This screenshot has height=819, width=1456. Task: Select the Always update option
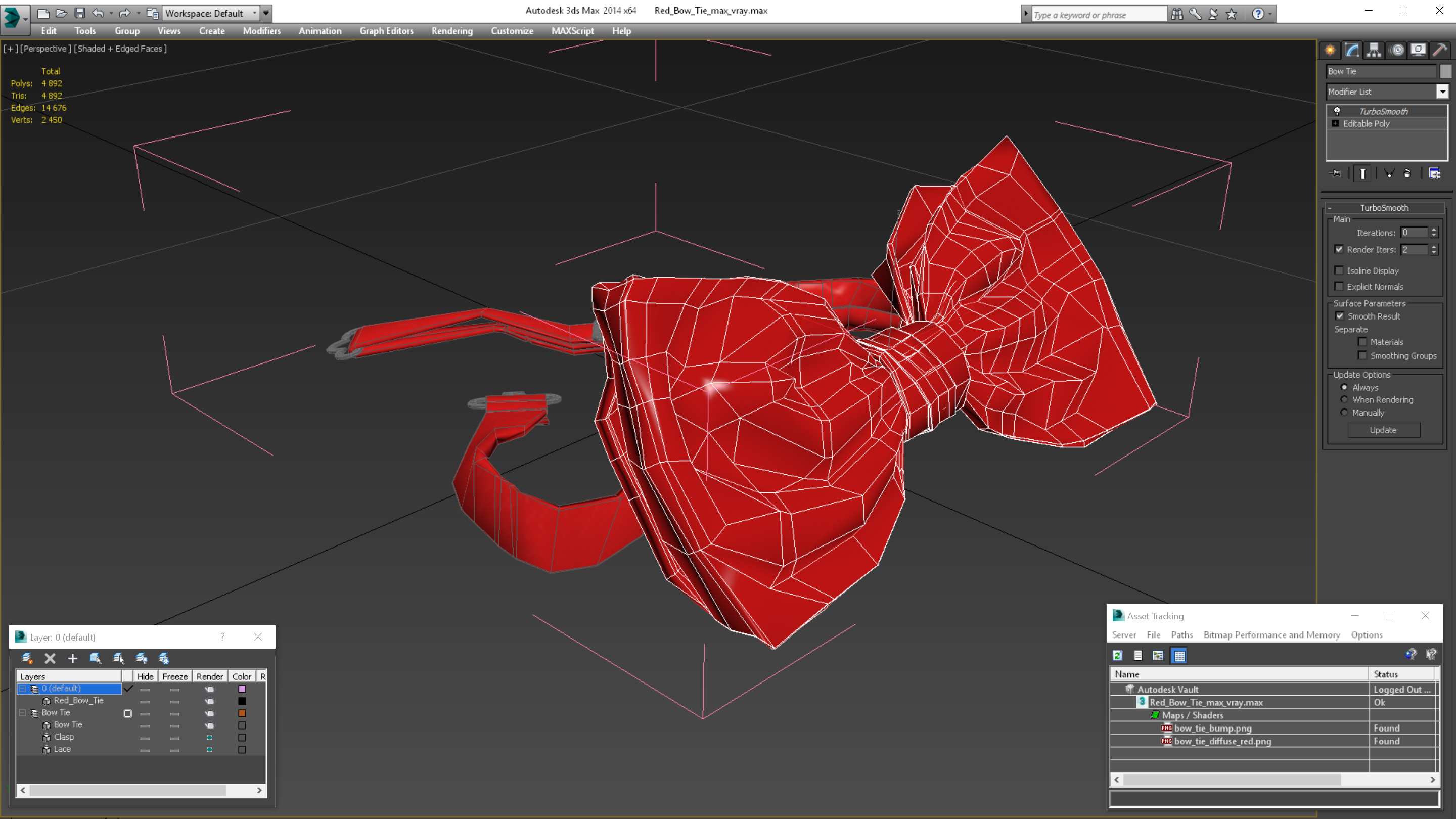pos(1345,387)
